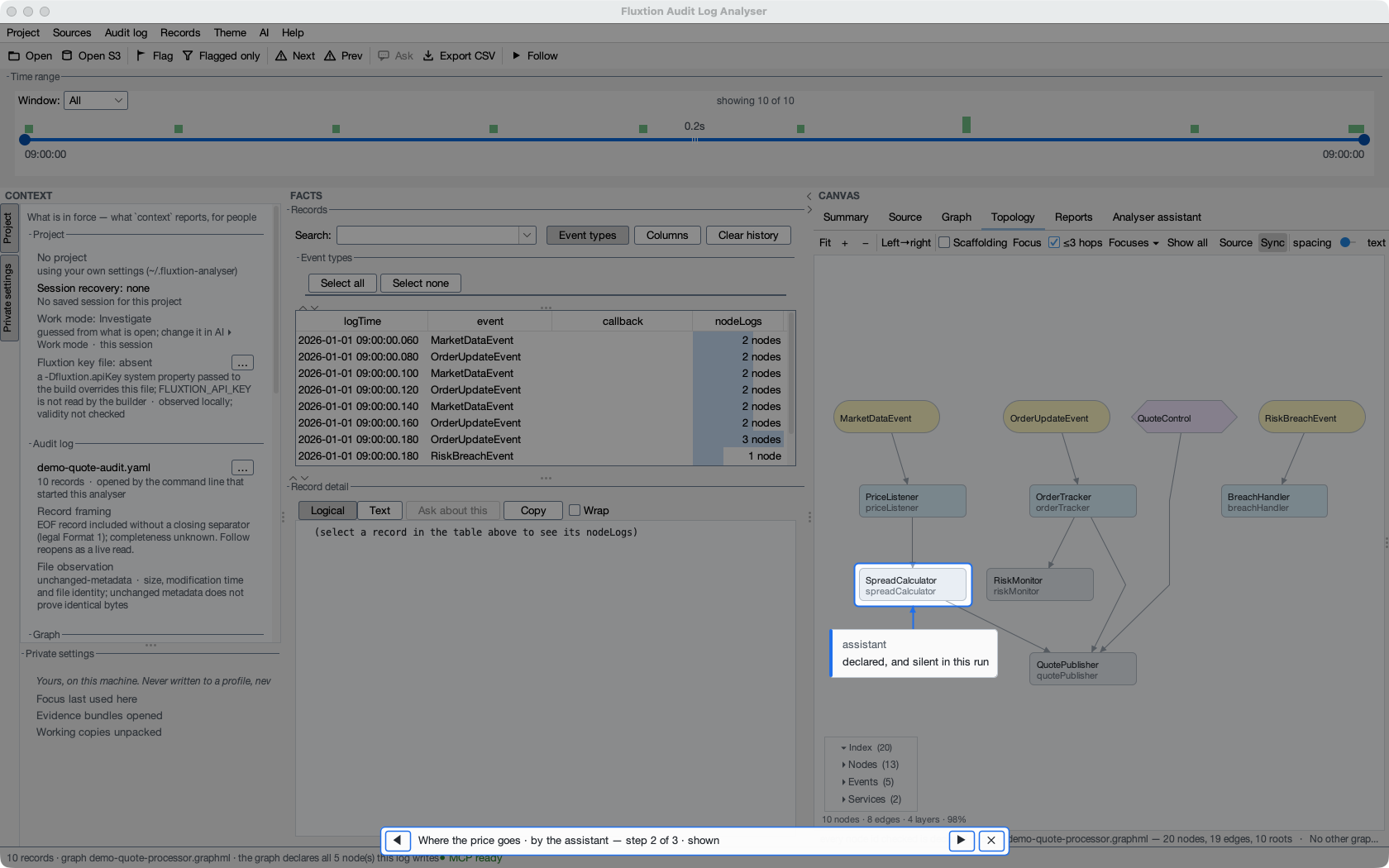Click the Columns button
Viewport: 1389px width, 868px height.
[667, 235]
